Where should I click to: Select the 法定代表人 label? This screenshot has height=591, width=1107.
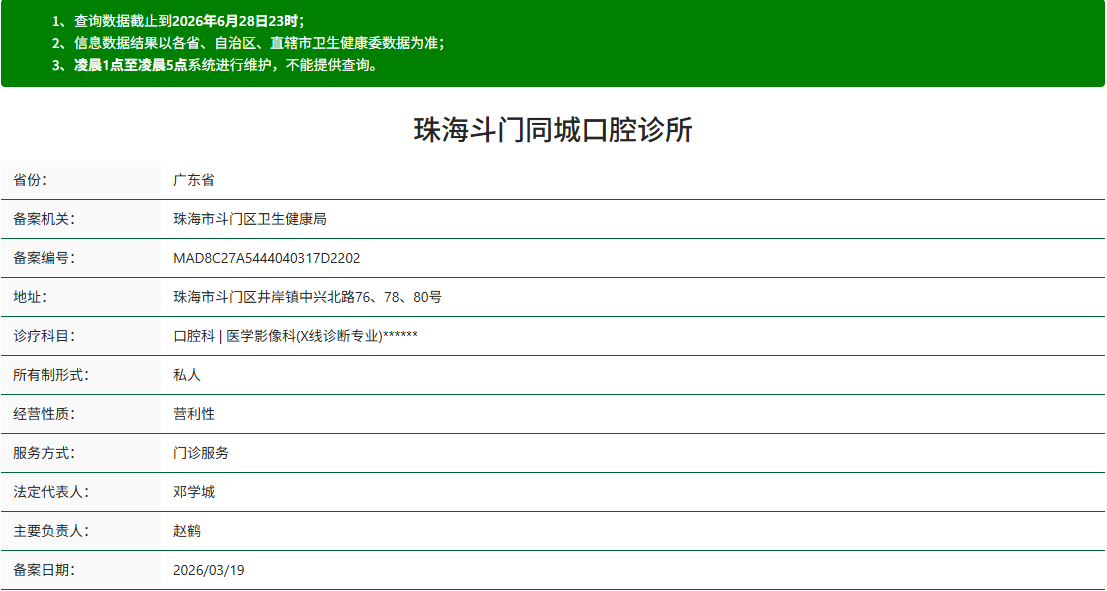[x=51, y=492]
